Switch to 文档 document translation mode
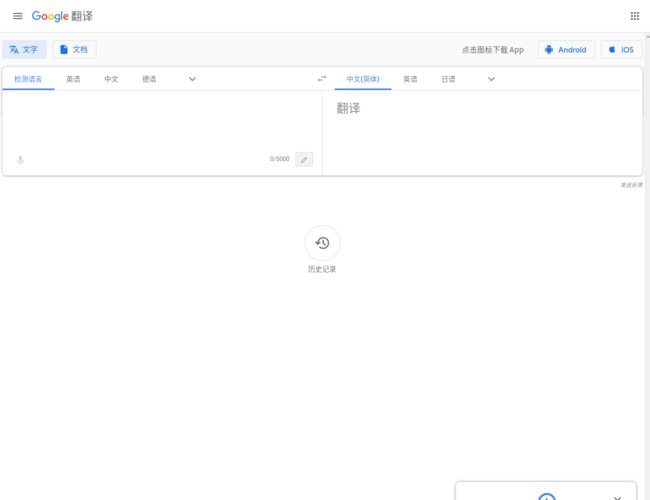This screenshot has width=650, height=500. point(74,50)
